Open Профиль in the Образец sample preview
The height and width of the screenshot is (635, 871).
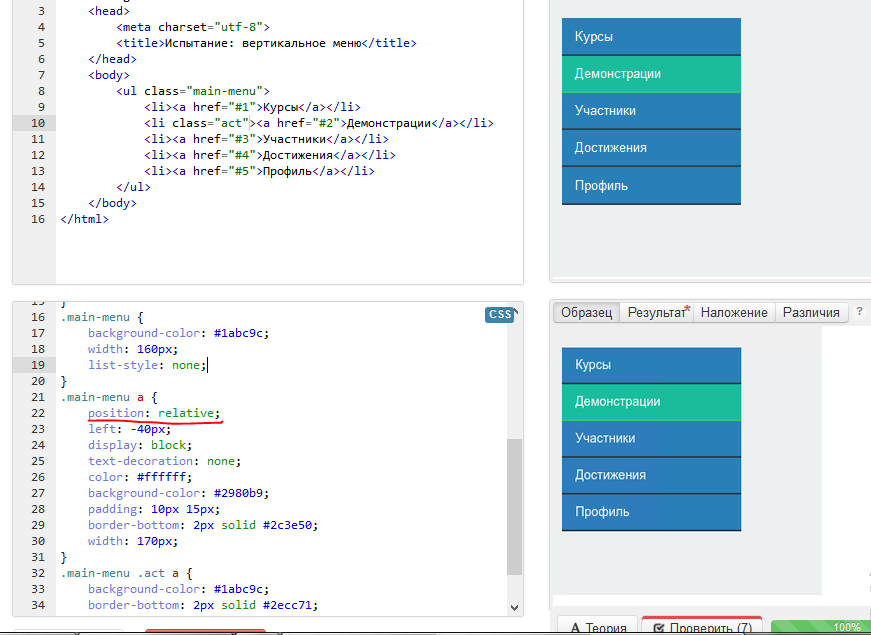click(x=651, y=512)
